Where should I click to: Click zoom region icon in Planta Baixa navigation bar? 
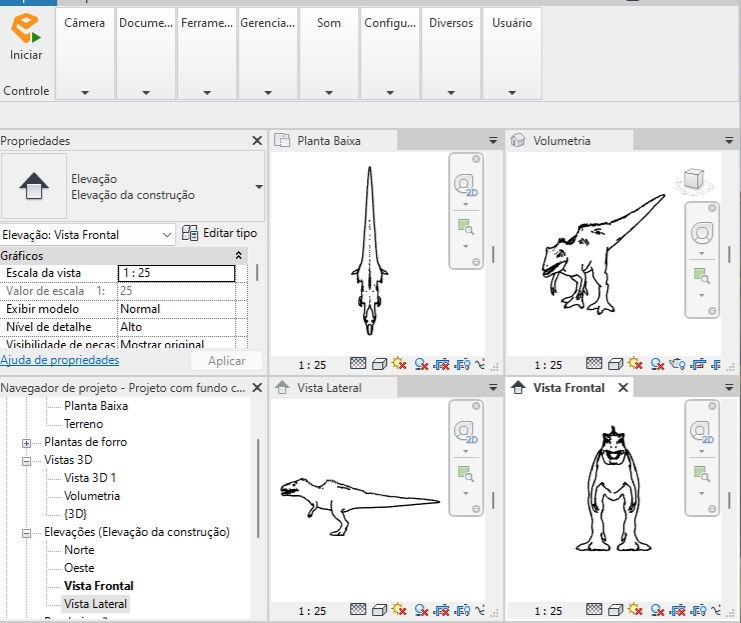pos(465,227)
